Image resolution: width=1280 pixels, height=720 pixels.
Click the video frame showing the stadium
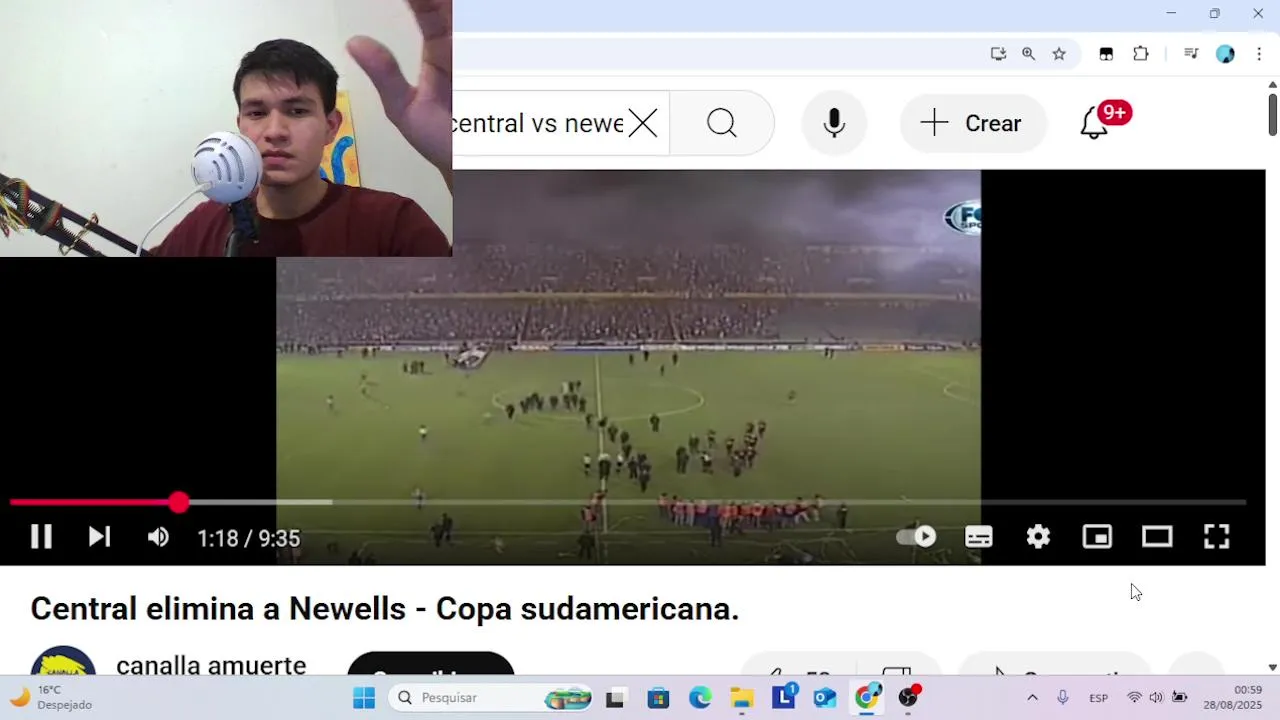628,367
